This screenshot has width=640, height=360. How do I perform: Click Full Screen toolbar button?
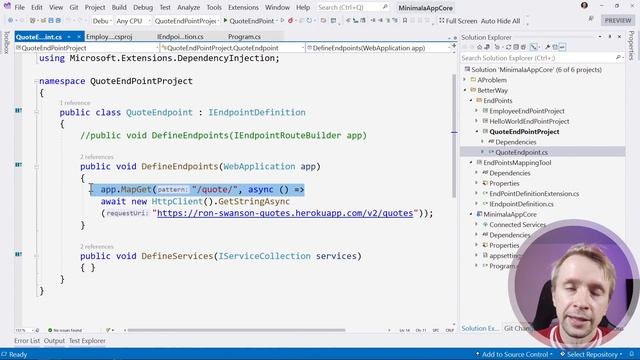coord(458,20)
